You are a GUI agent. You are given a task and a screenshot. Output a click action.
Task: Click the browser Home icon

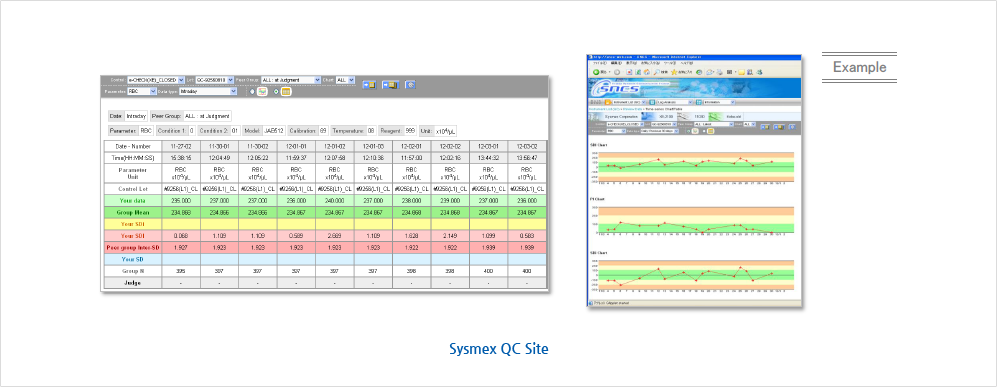(647, 72)
